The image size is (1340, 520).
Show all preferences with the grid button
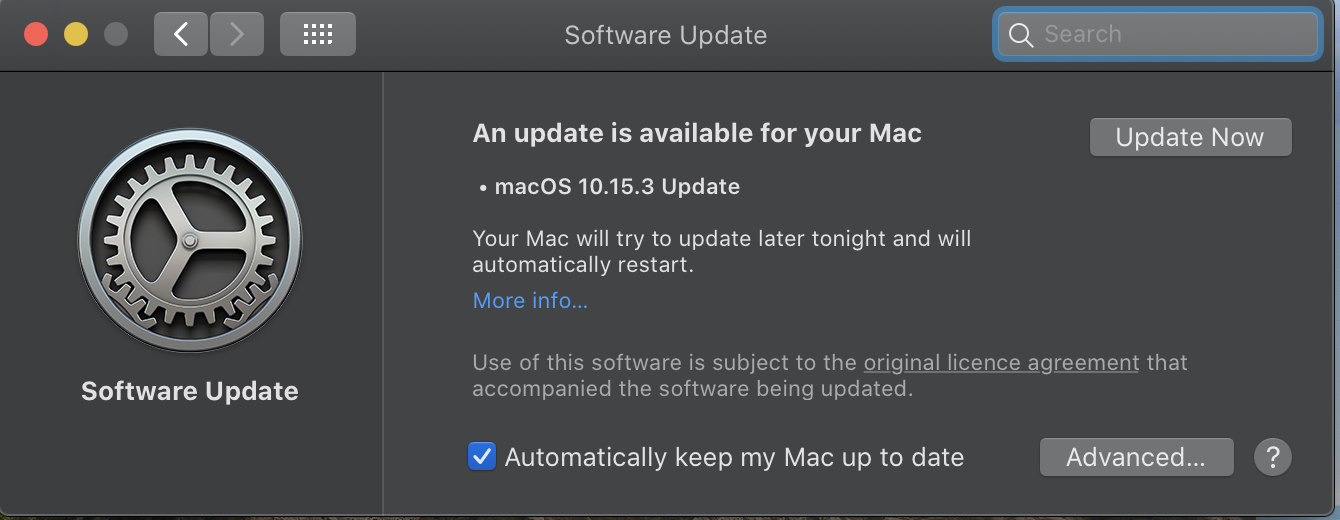(317, 34)
